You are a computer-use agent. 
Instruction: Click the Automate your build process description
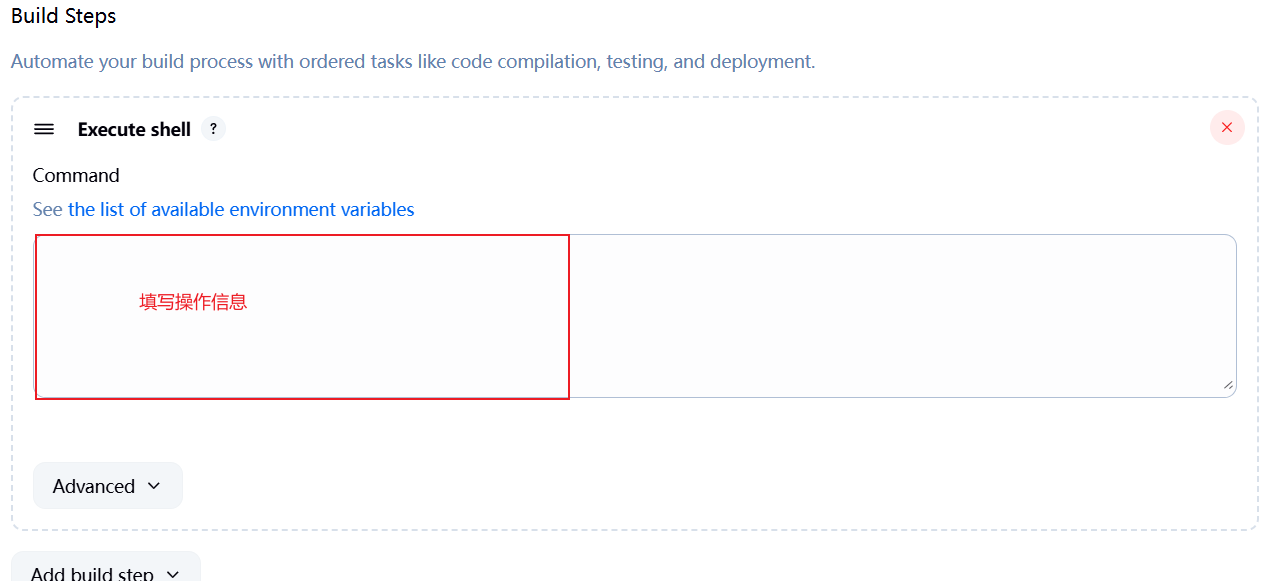(413, 62)
